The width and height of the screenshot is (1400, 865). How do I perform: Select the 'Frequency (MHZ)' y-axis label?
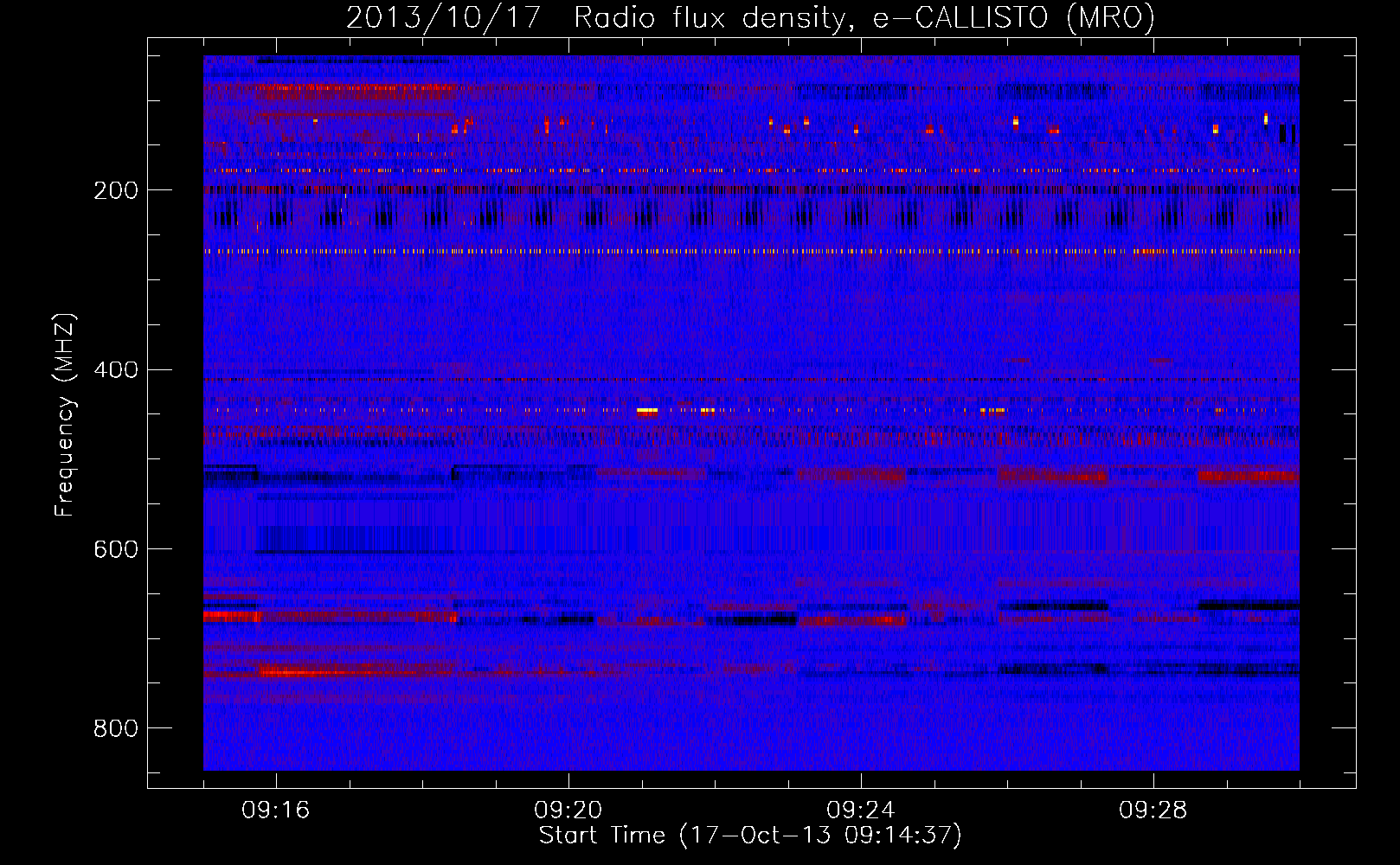pyautogui.click(x=64, y=415)
